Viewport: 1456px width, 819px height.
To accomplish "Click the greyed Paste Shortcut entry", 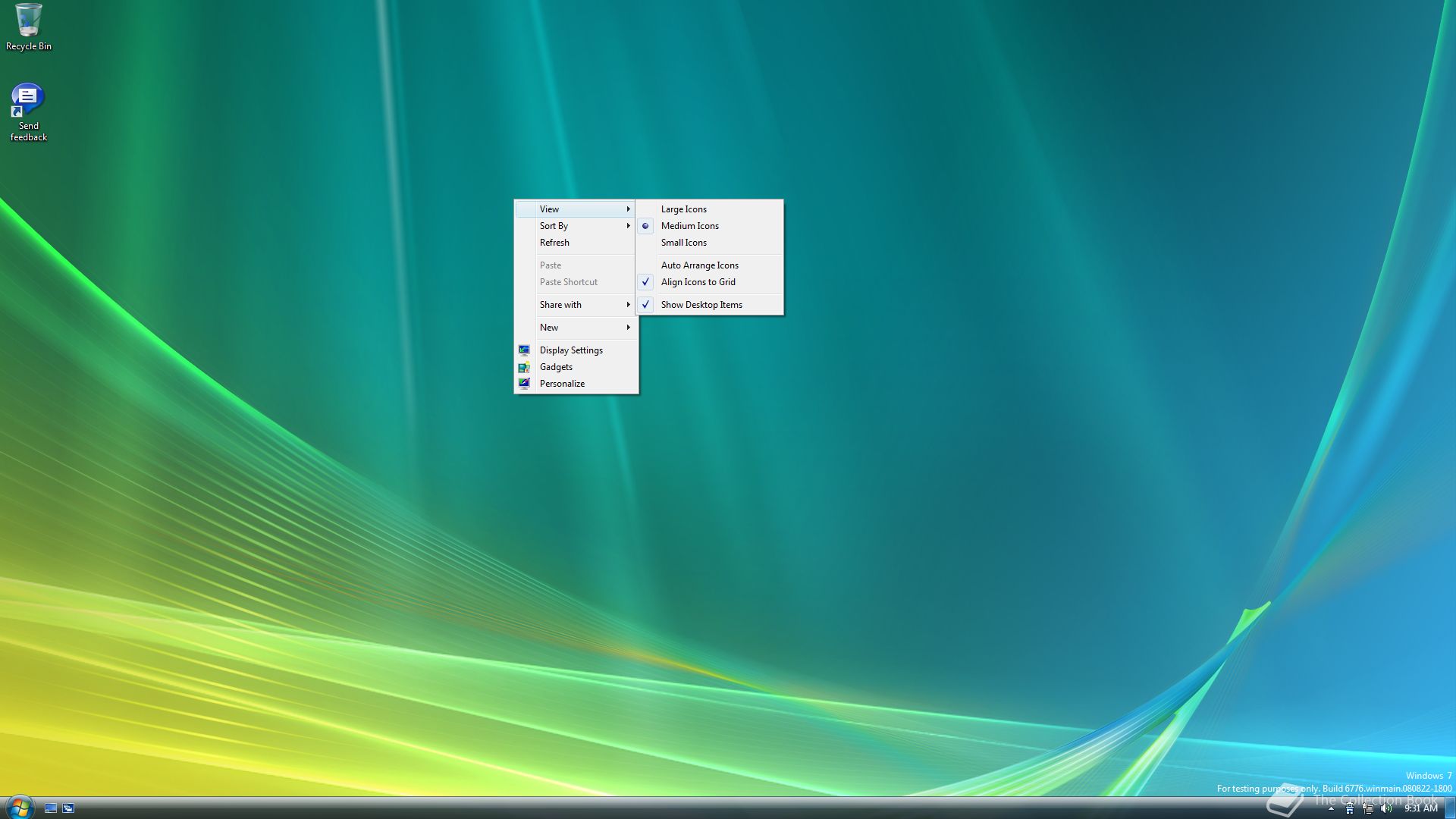I will [576, 282].
